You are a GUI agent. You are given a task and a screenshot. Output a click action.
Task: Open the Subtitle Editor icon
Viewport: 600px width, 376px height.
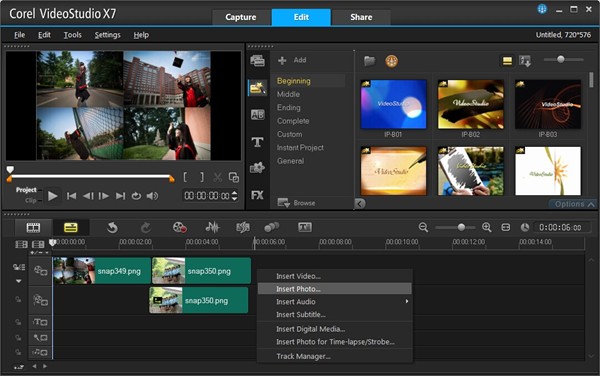pos(305,227)
